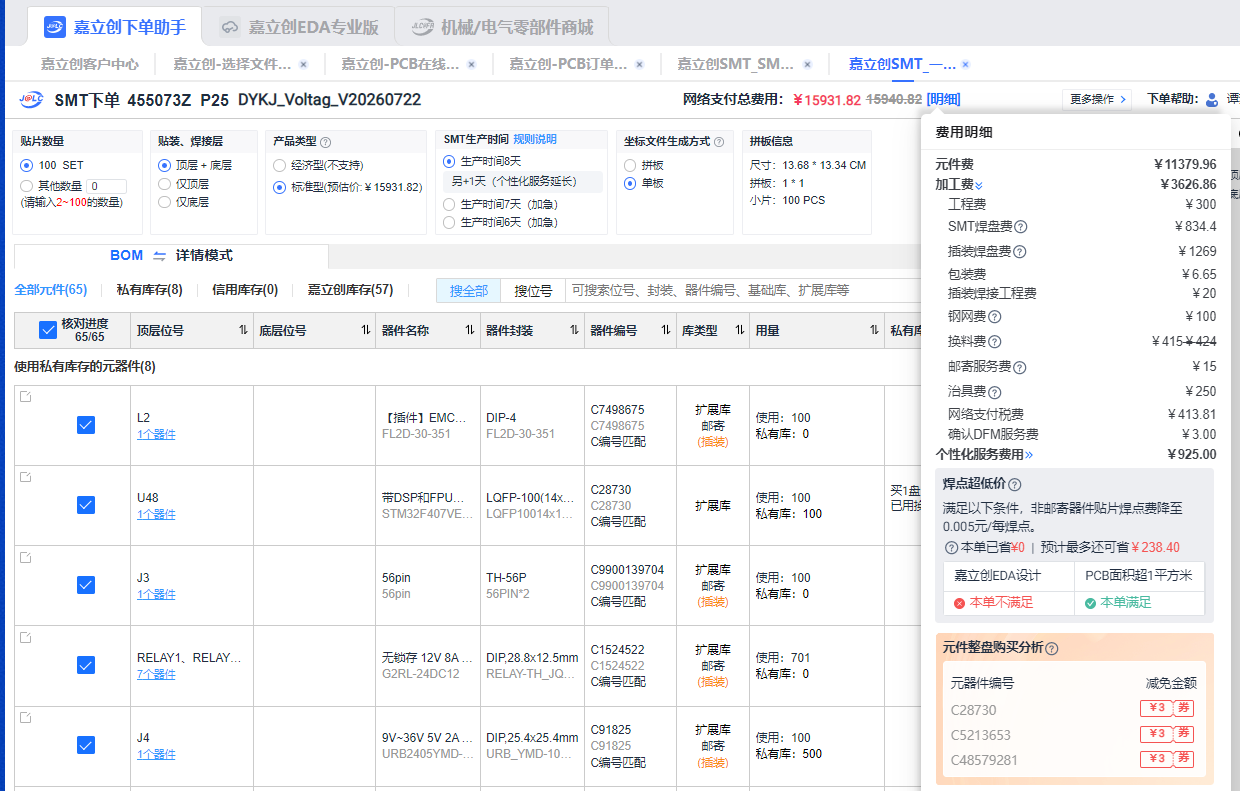The height and width of the screenshot is (791, 1240).
Task: Select 拼板 coordinate file option
Action: (x=630, y=165)
